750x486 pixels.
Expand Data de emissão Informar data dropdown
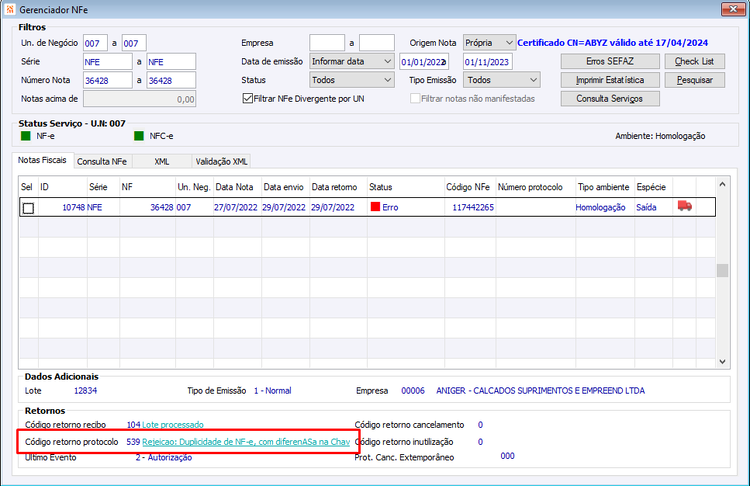[x=352, y=61]
